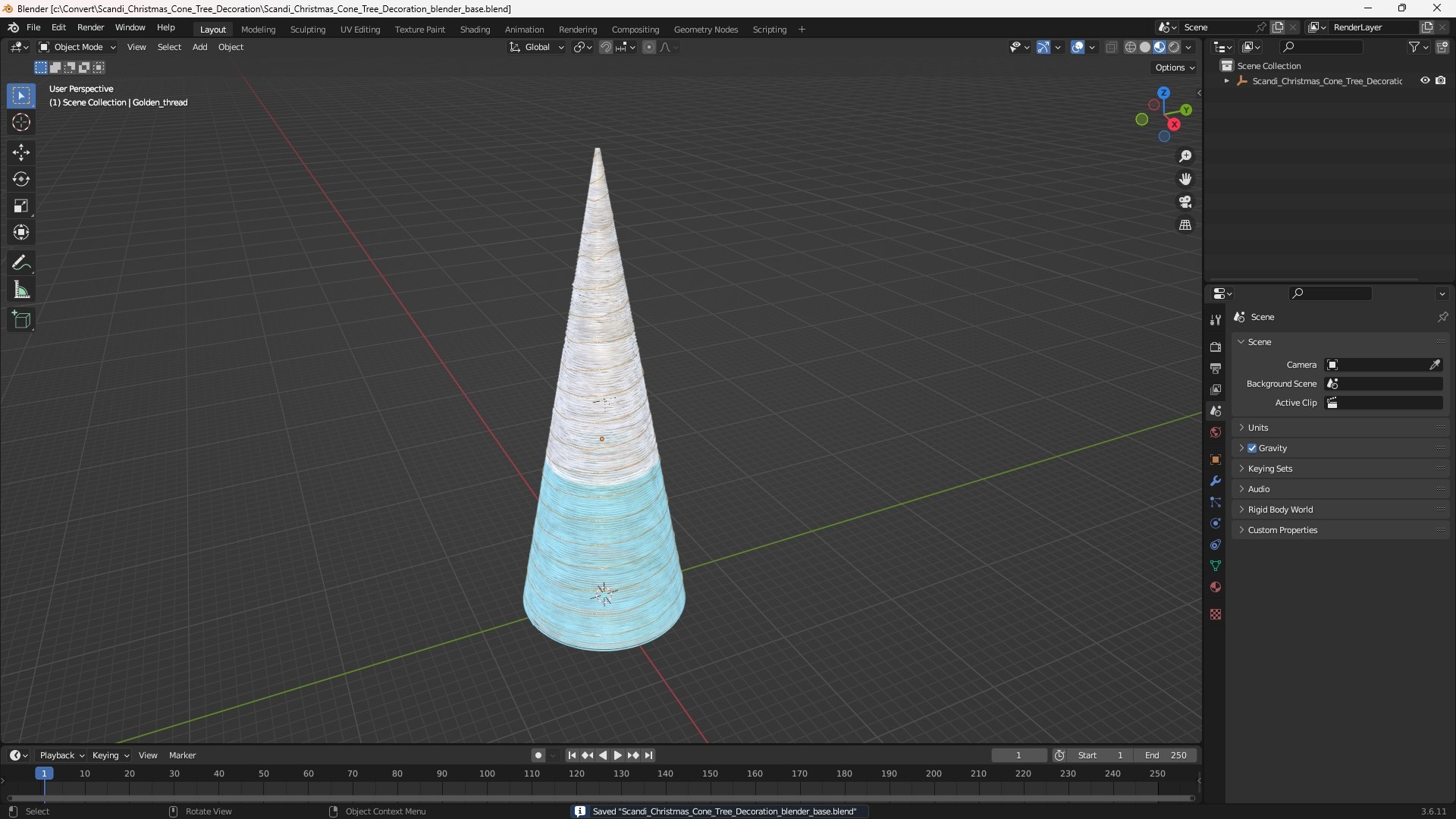The image size is (1456, 819).
Task: Open the Global transform orientation dropdown
Action: [x=536, y=47]
